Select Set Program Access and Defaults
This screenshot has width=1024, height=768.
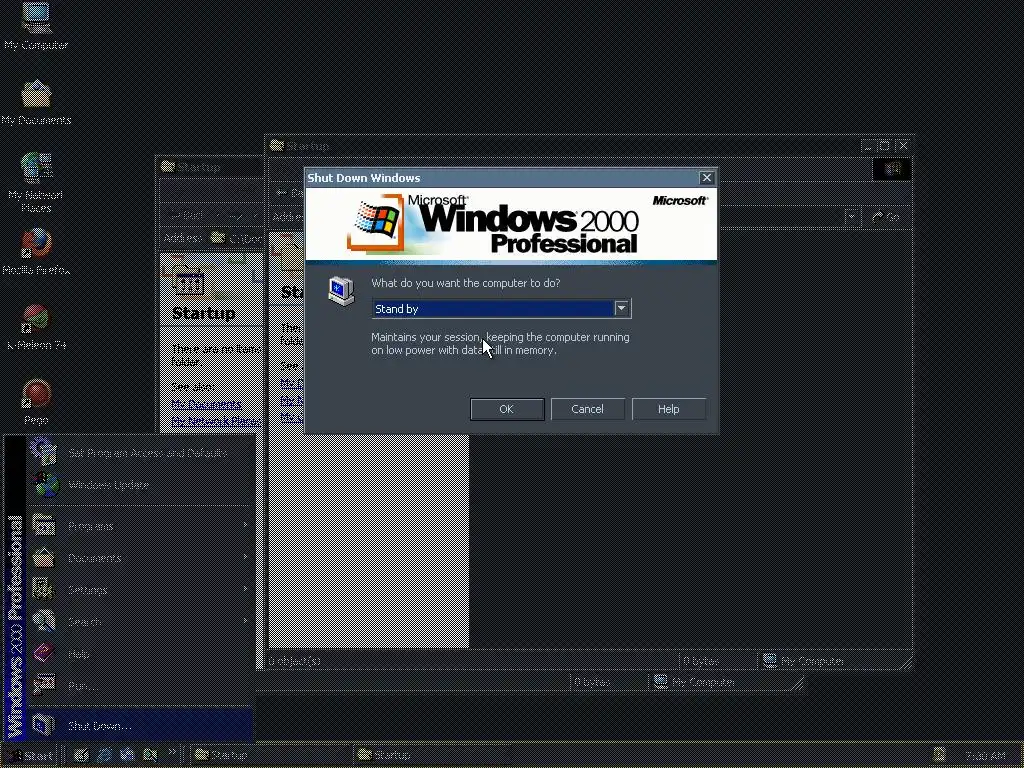[140, 453]
